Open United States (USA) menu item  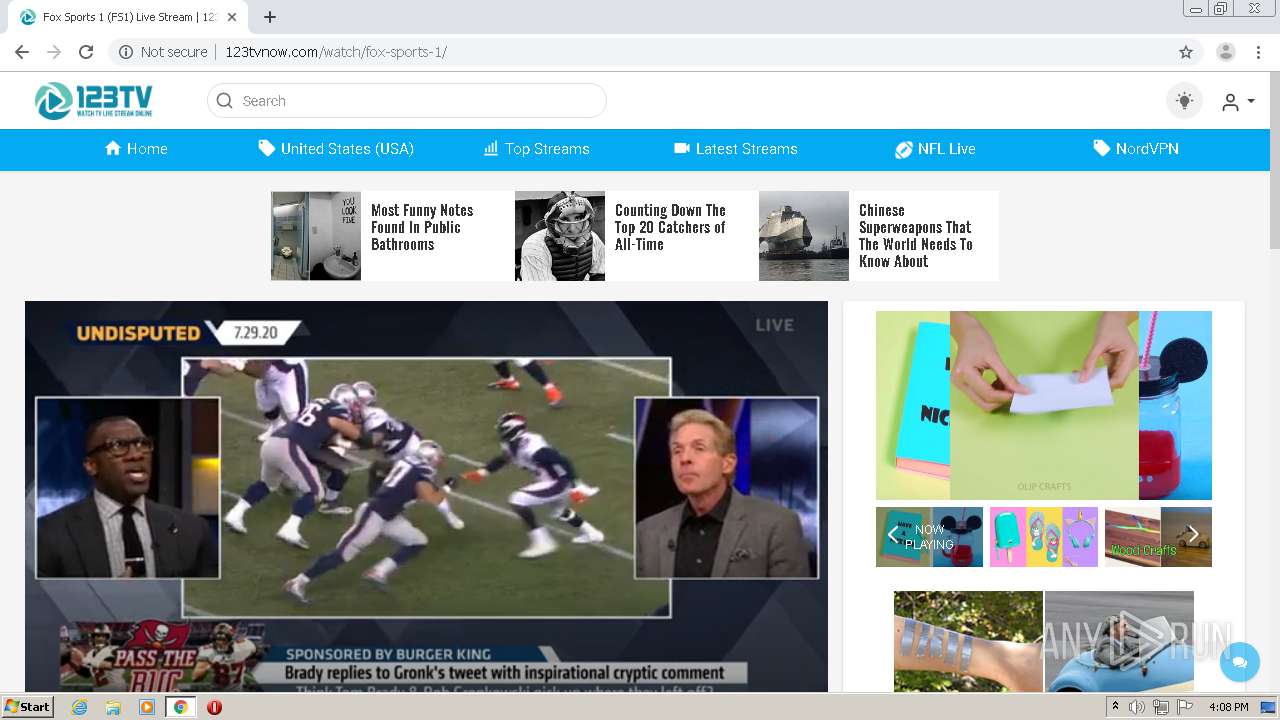[x=336, y=149]
